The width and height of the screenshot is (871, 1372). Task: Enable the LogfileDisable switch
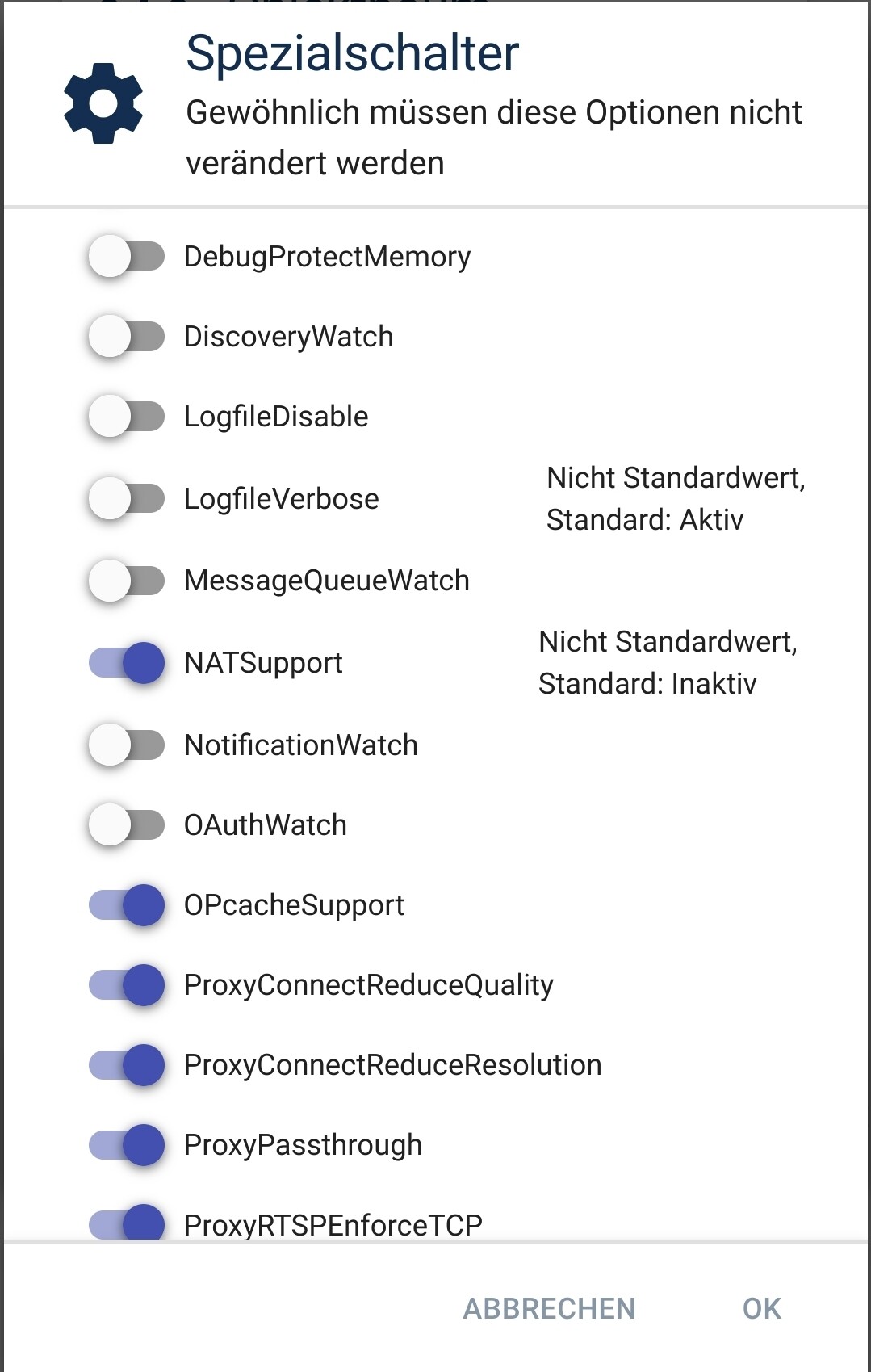(x=127, y=417)
